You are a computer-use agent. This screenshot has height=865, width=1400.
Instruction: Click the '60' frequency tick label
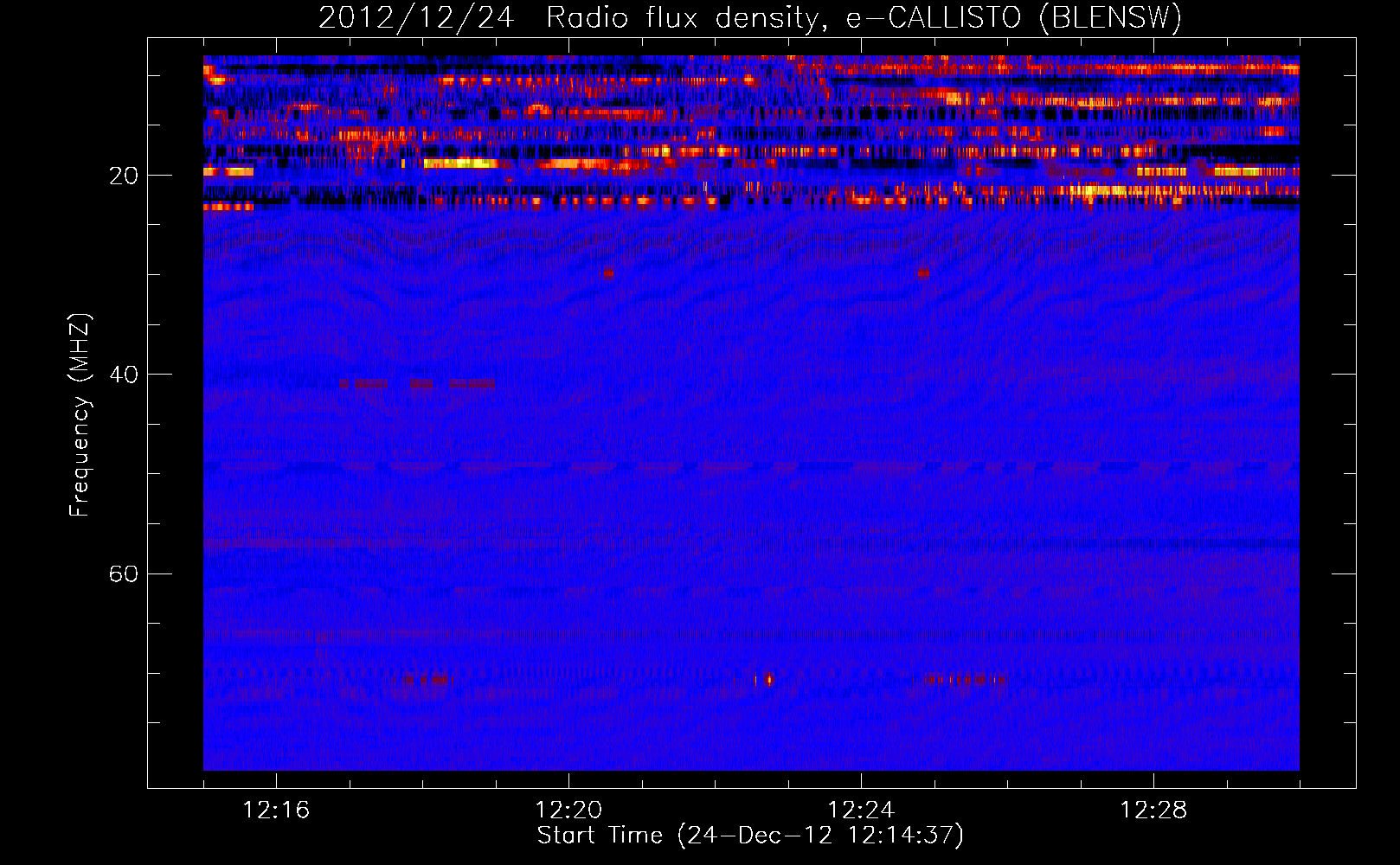[x=123, y=573]
